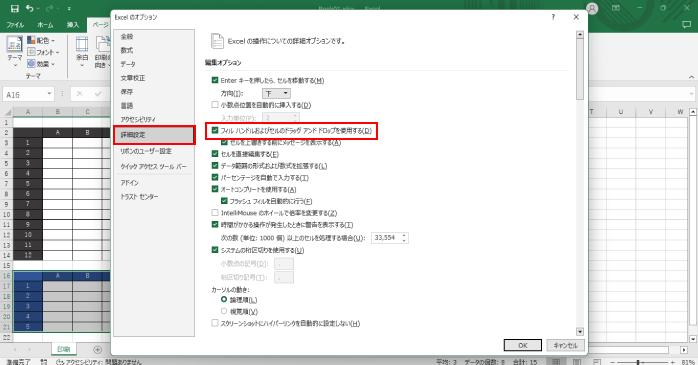The width and height of the screenshot is (698, 365).
Task: Open the 効果 theme effects icon
Action: pos(31,64)
